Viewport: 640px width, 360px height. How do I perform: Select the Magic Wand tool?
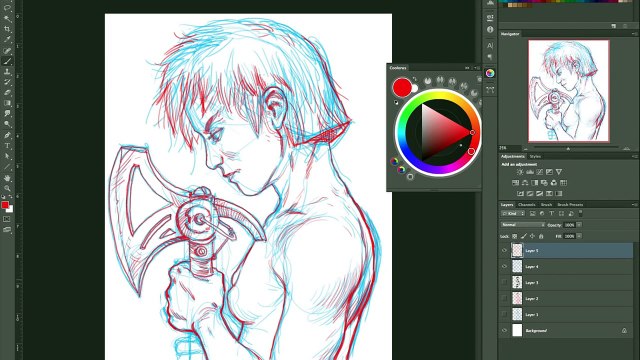click(7, 18)
